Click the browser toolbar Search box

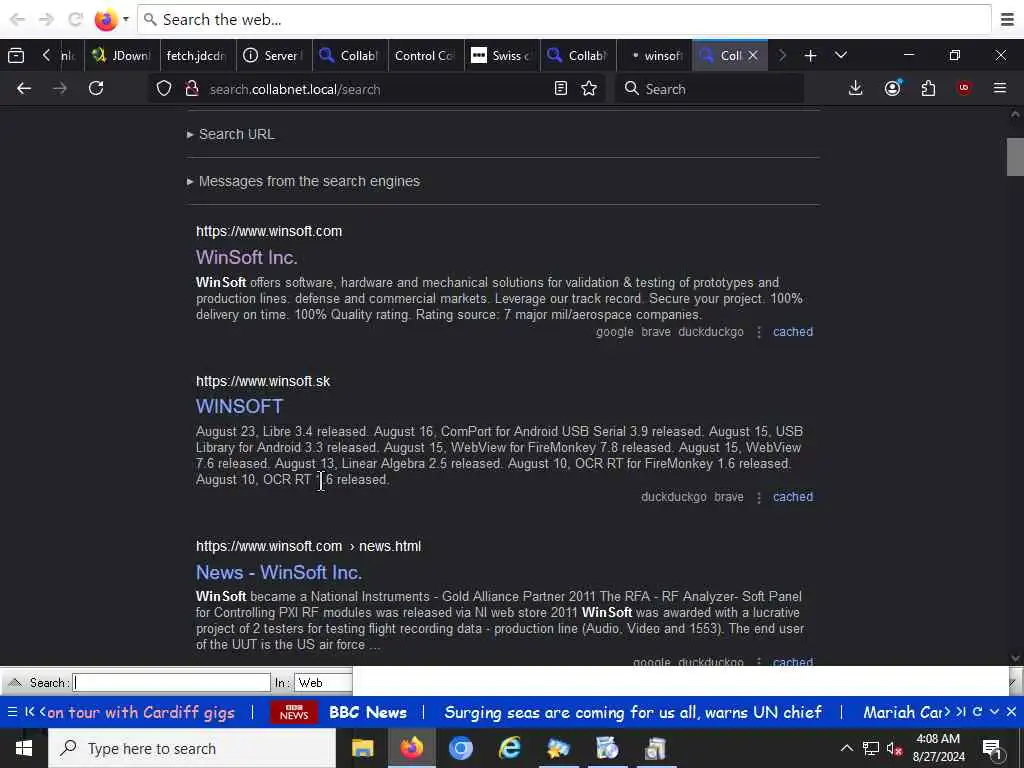click(709, 89)
